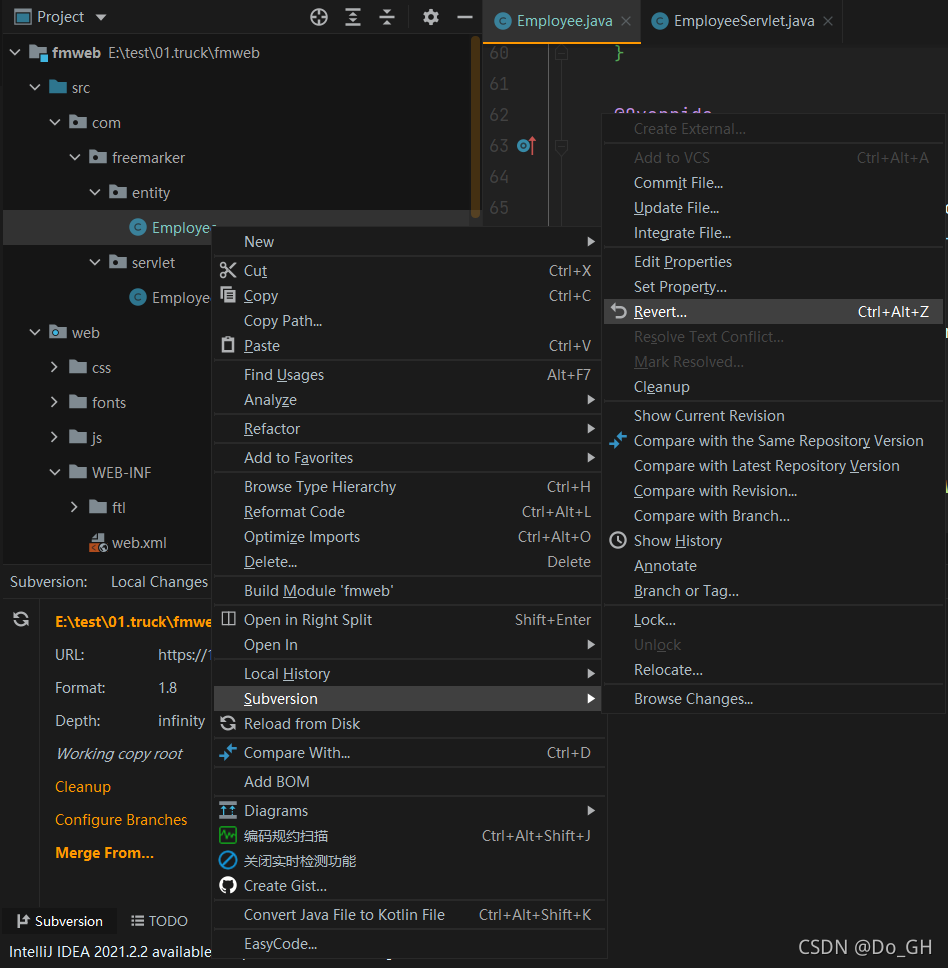
Task: Click the locate/select opened file target icon
Action: 318,17
